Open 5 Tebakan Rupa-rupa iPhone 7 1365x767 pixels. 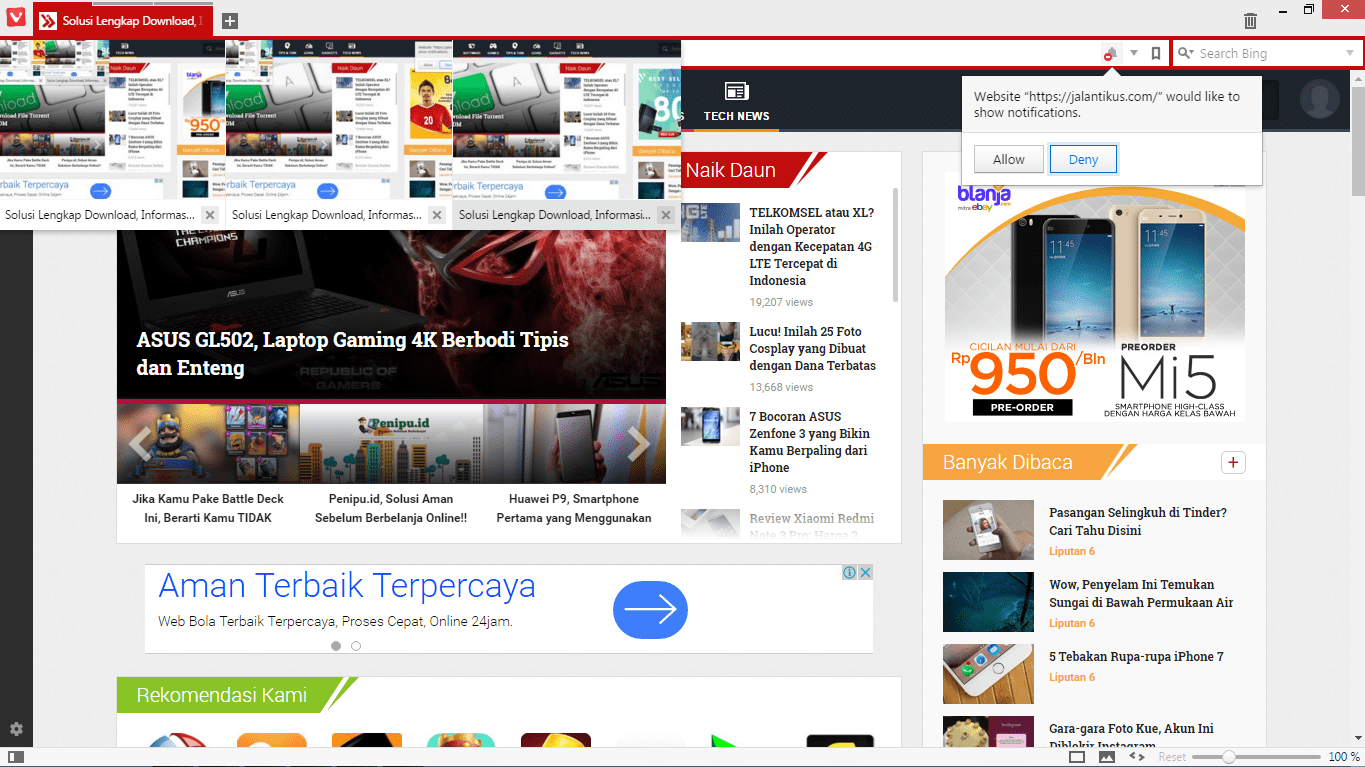point(1136,657)
